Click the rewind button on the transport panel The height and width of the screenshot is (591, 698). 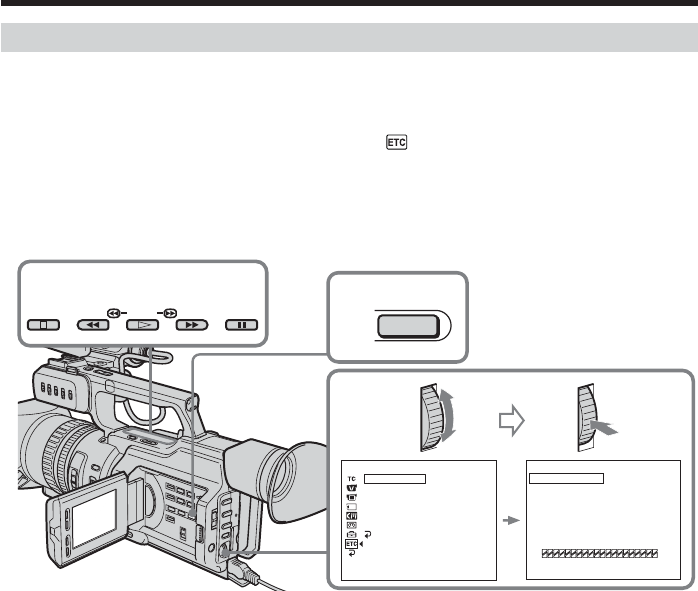93,325
